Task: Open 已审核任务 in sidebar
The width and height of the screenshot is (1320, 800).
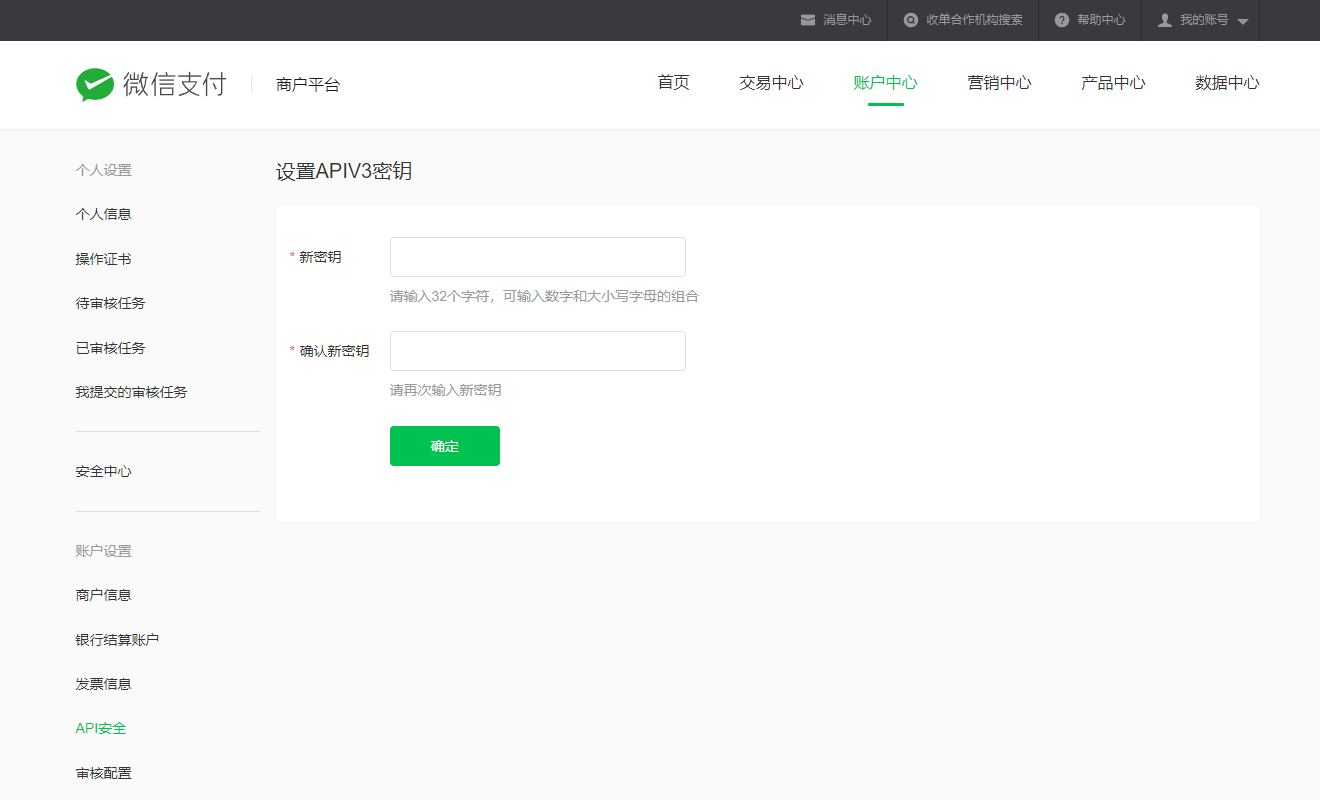Action: 110,348
